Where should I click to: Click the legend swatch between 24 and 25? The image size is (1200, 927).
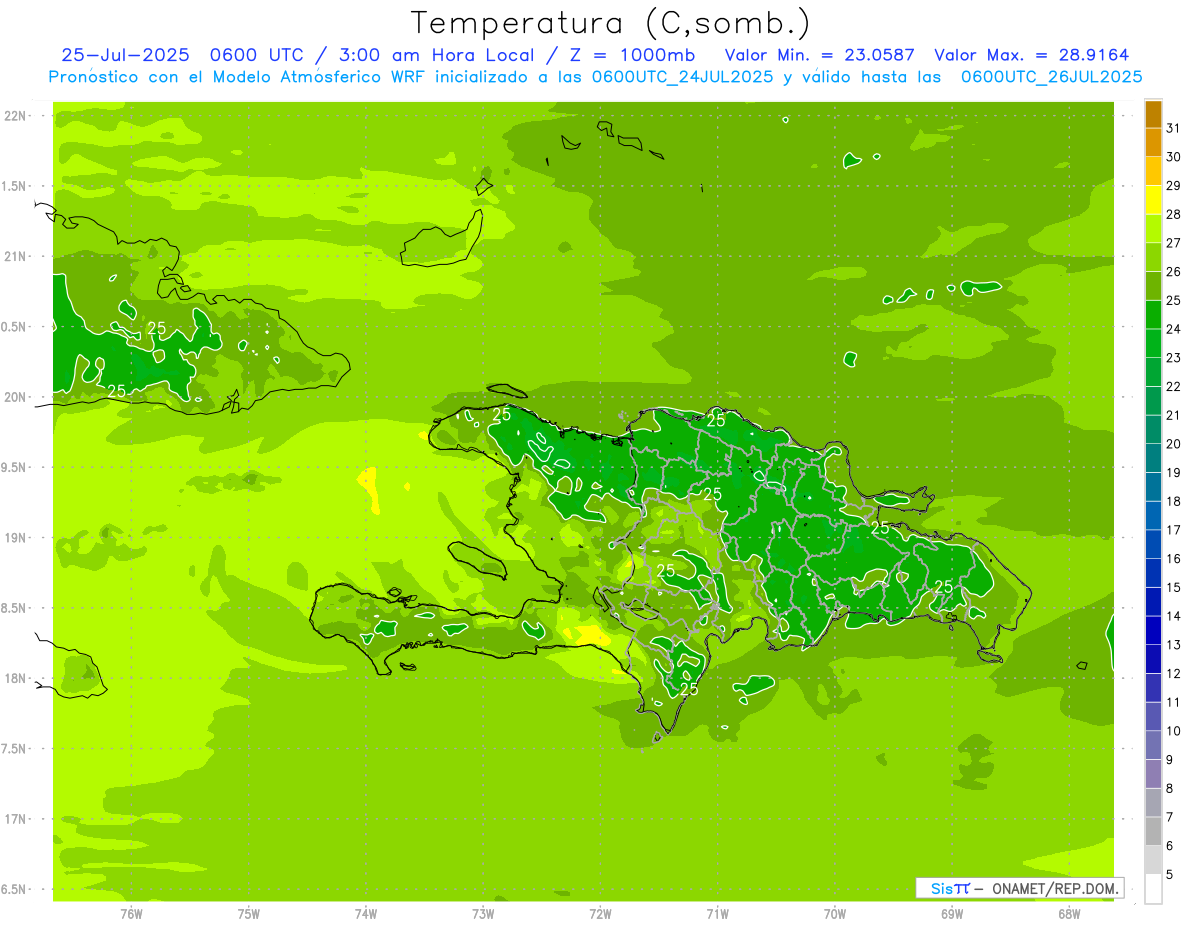(x=1153, y=315)
